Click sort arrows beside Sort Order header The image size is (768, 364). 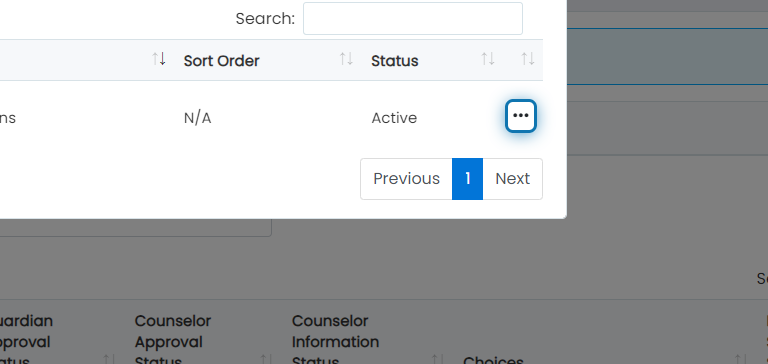tap(346, 60)
